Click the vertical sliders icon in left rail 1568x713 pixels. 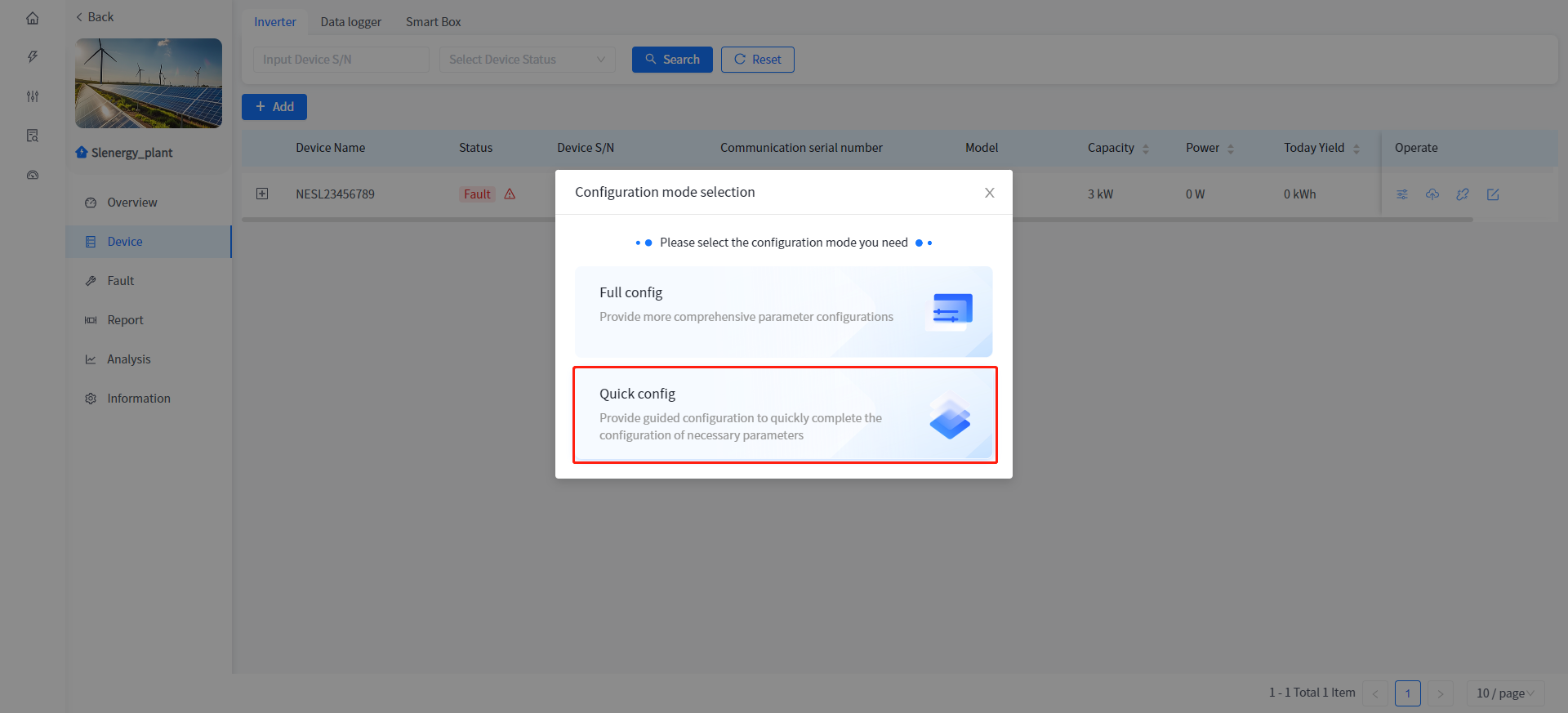pyautogui.click(x=33, y=96)
